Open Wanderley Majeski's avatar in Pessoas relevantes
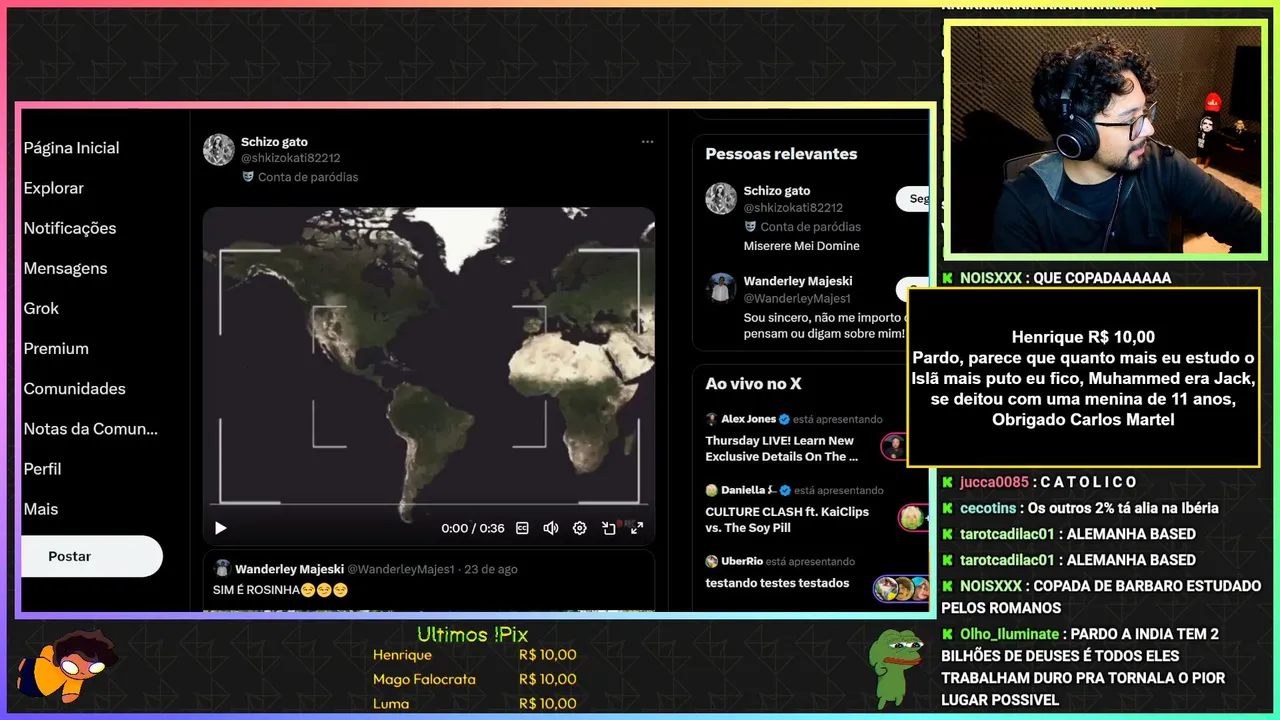This screenshot has width=1280, height=720. [721, 289]
